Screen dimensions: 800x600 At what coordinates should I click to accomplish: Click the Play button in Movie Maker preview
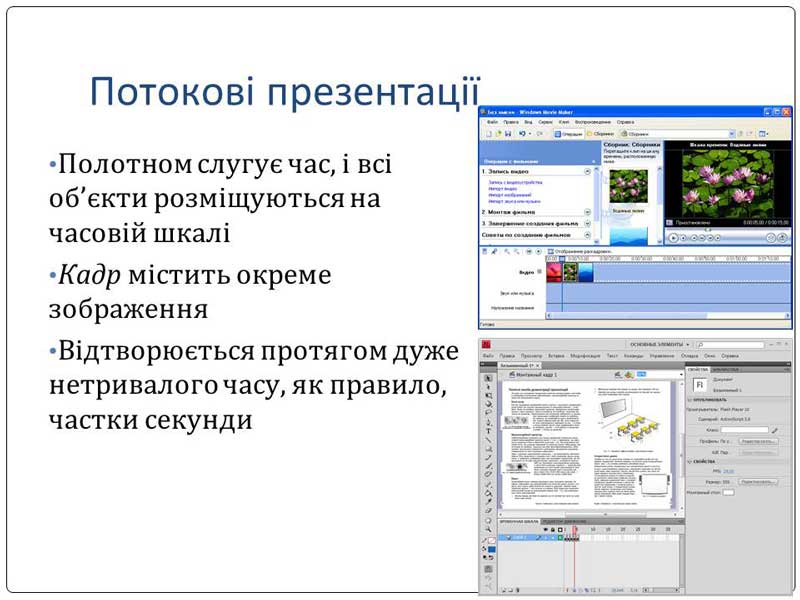point(673,238)
